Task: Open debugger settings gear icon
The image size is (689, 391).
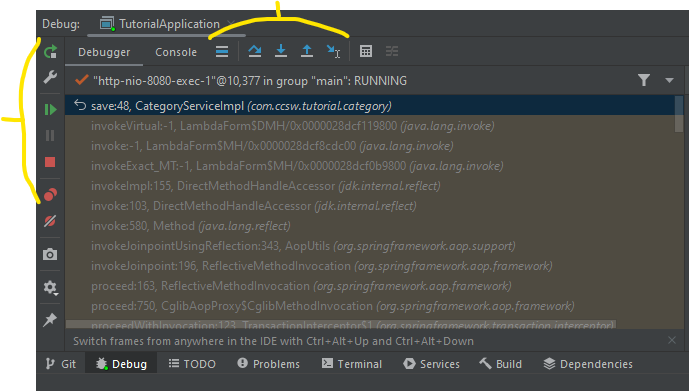Action: (x=50, y=288)
